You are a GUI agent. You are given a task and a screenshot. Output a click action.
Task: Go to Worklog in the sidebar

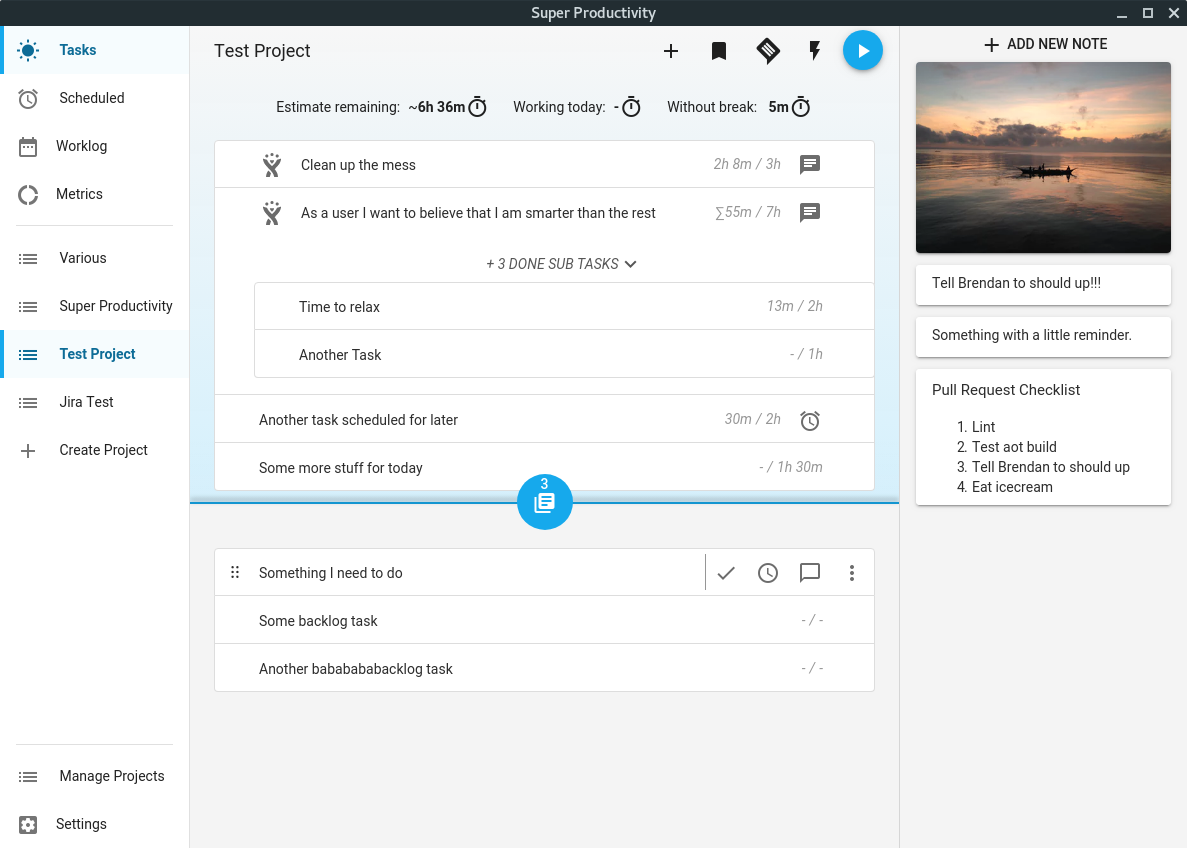tap(95, 146)
